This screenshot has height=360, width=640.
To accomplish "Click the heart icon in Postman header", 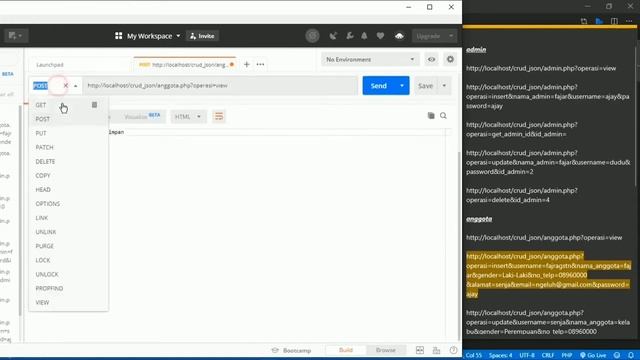I will (x=380, y=36).
